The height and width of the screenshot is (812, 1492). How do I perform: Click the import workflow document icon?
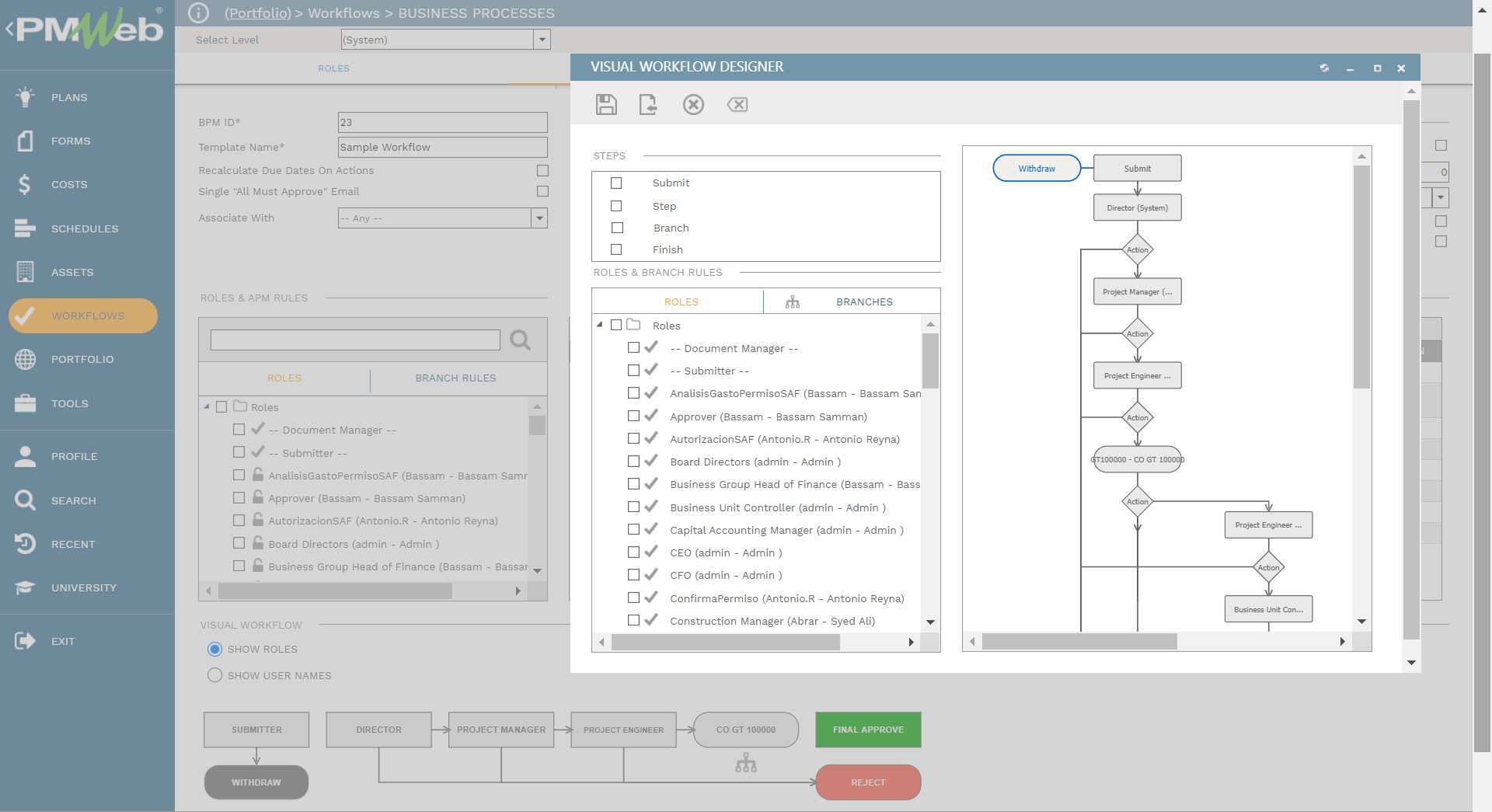coord(650,104)
